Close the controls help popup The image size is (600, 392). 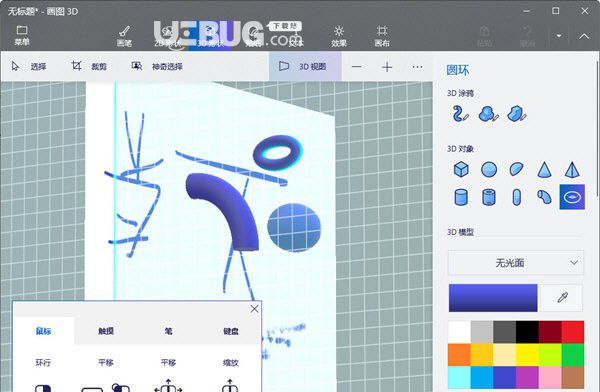pos(254,309)
